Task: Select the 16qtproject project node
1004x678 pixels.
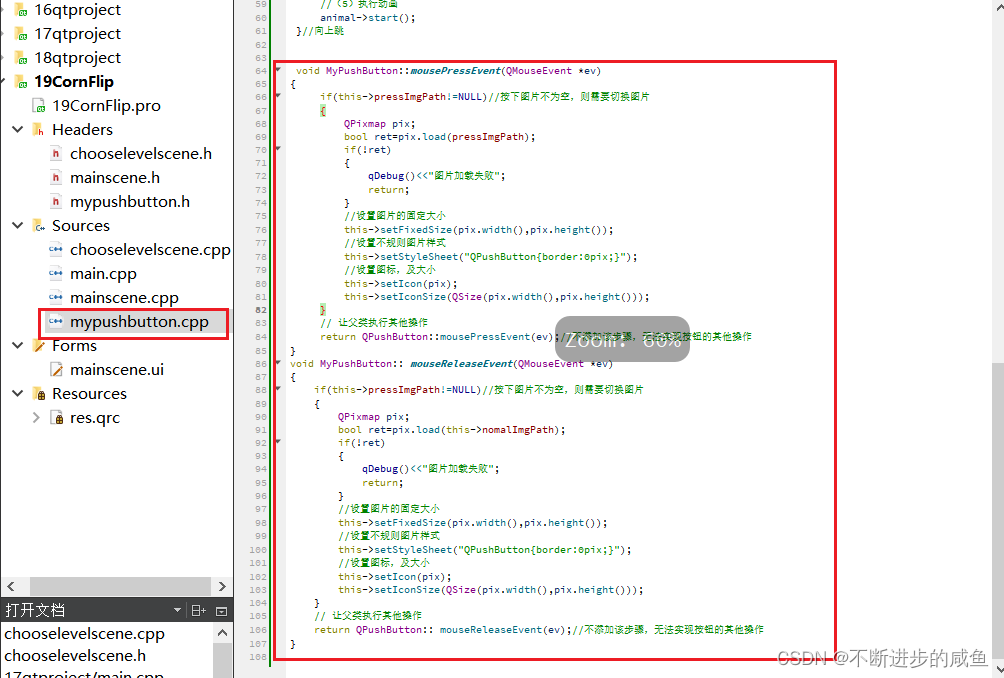Action: 77,10
